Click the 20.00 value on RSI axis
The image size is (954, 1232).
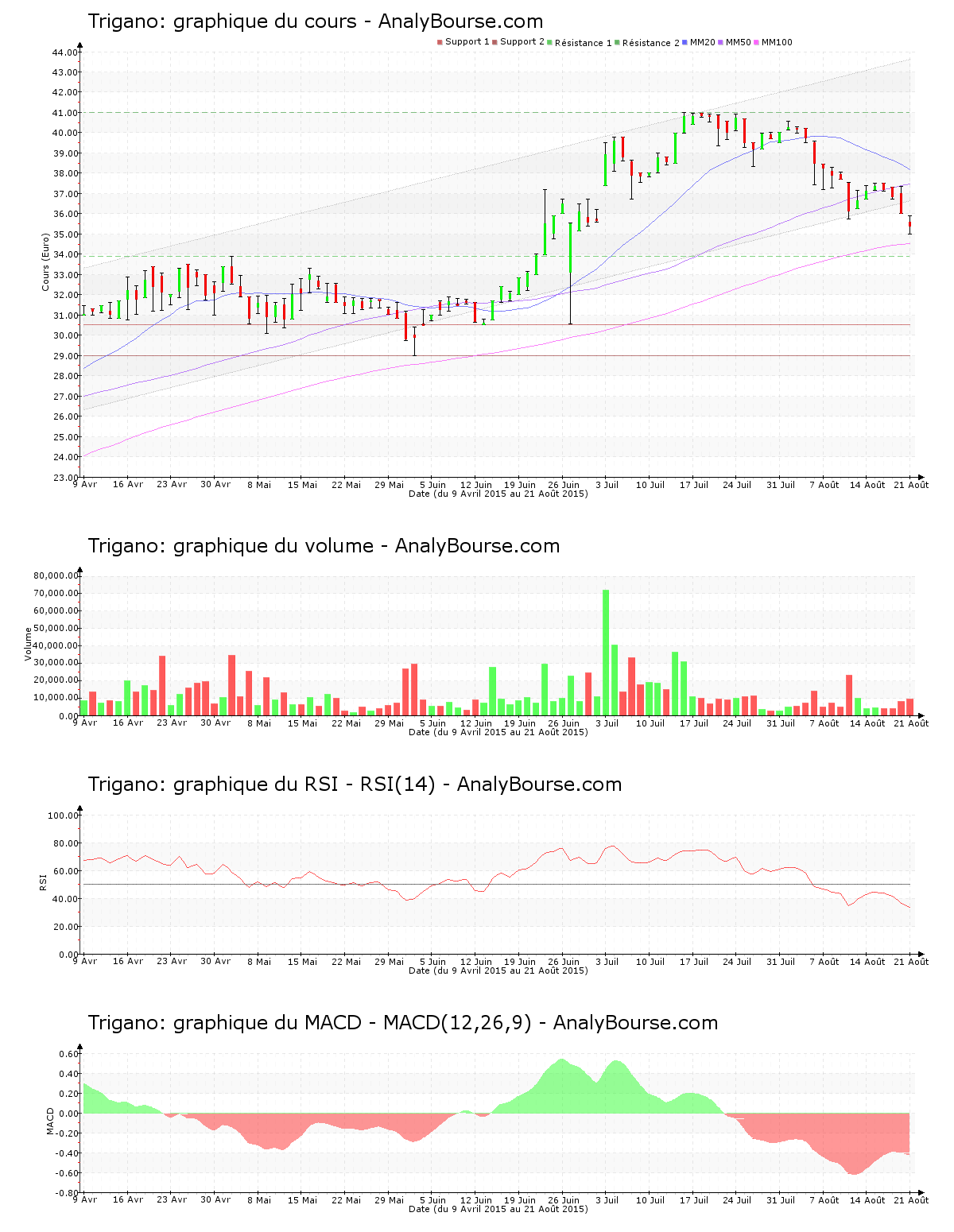click(x=65, y=927)
